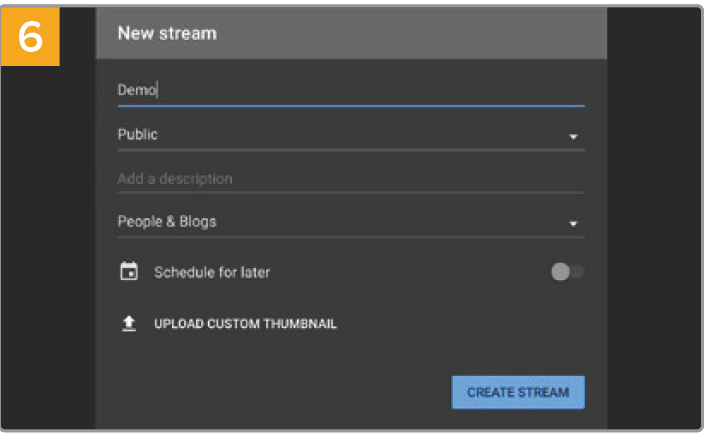This screenshot has width=705, height=437.
Task: Focus the stream title field containing Demo
Action: pos(351,90)
